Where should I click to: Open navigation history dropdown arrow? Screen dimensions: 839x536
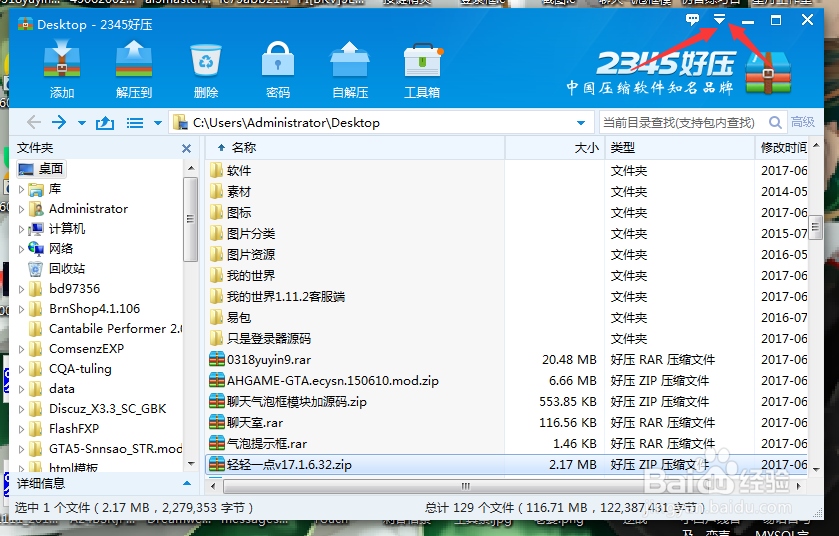pos(82,123)
